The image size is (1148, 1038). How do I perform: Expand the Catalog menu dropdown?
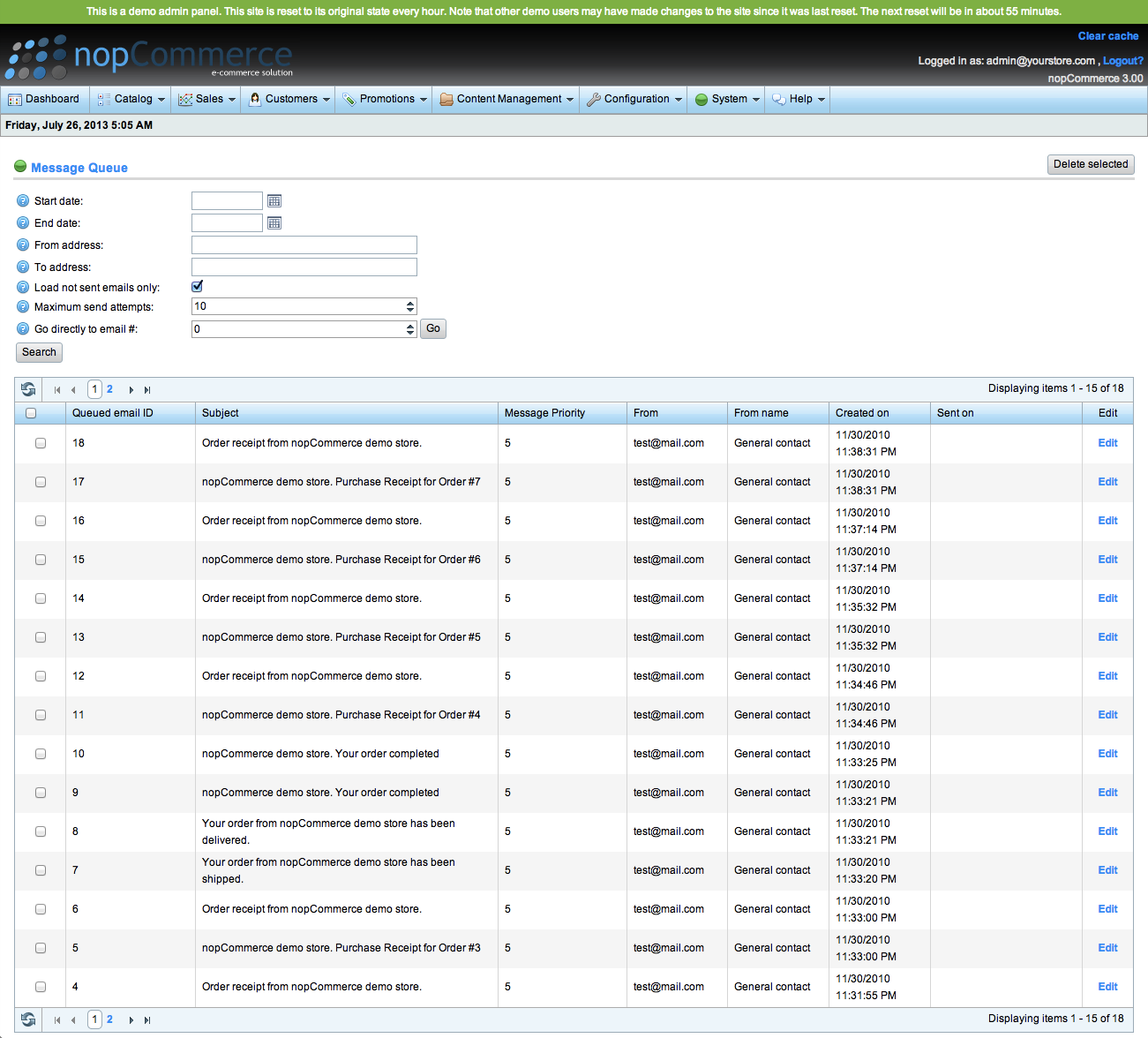click(x=131, y=99)
